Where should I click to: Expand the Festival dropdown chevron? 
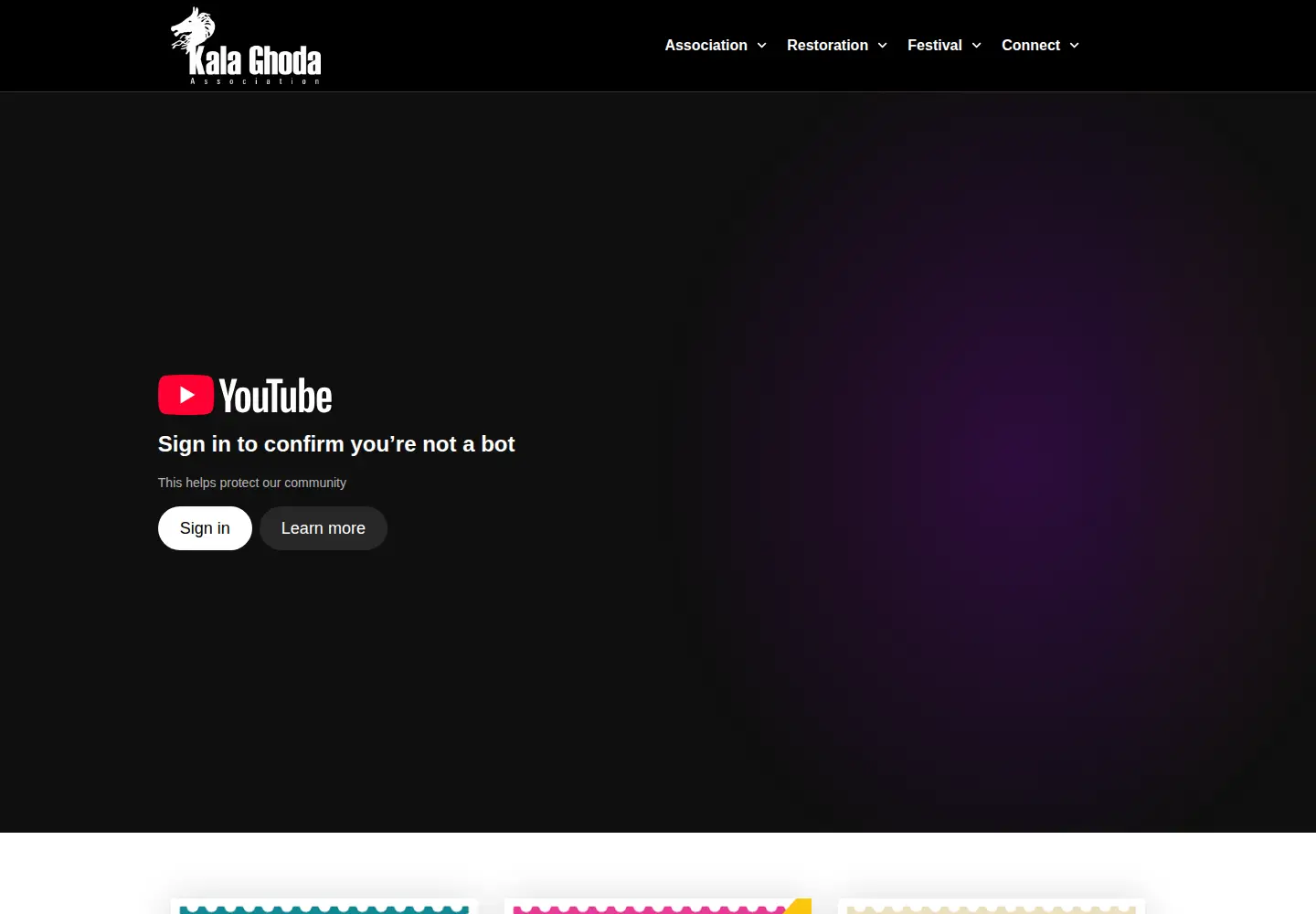pos(976,46)
